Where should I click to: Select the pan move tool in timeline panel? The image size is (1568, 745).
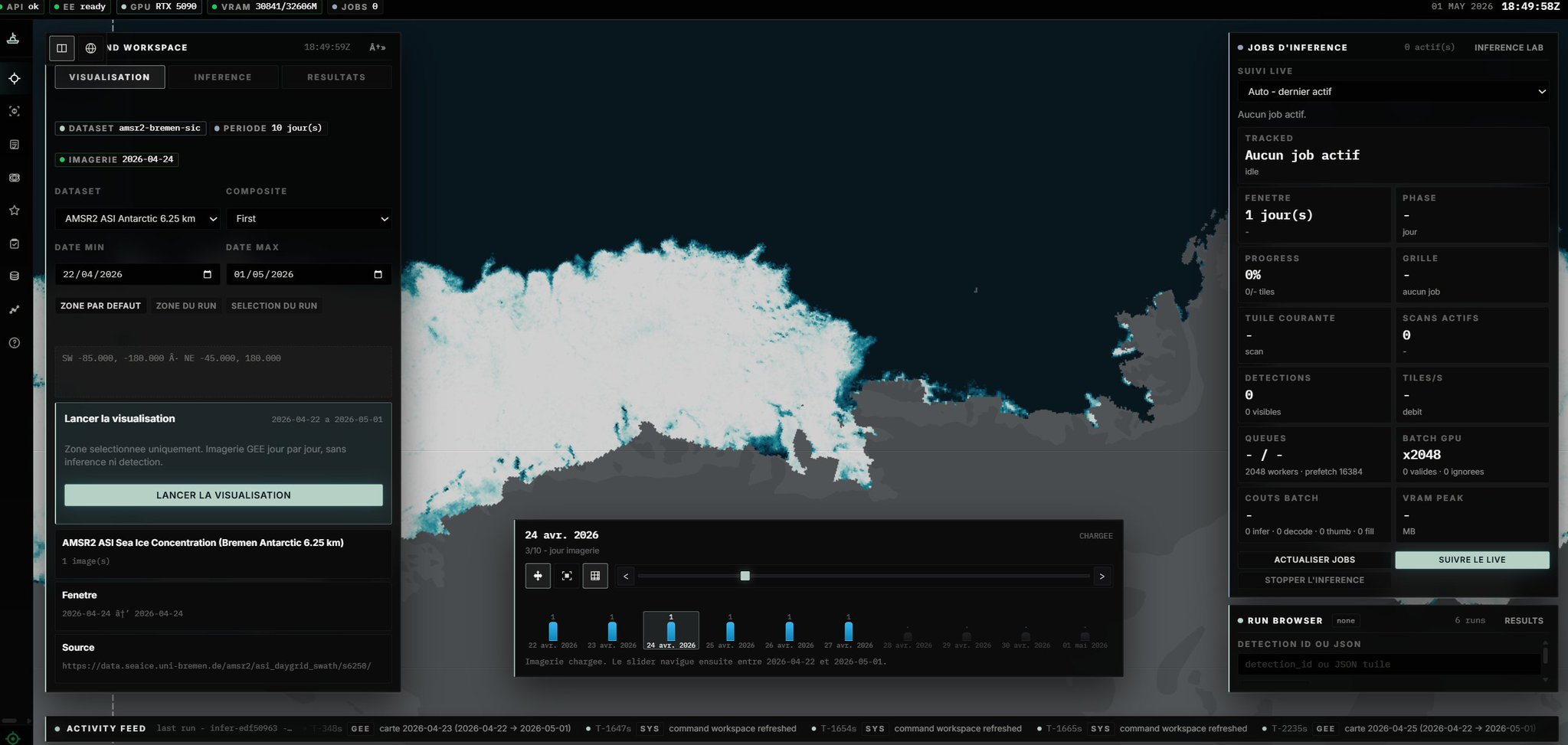(538, 576)
